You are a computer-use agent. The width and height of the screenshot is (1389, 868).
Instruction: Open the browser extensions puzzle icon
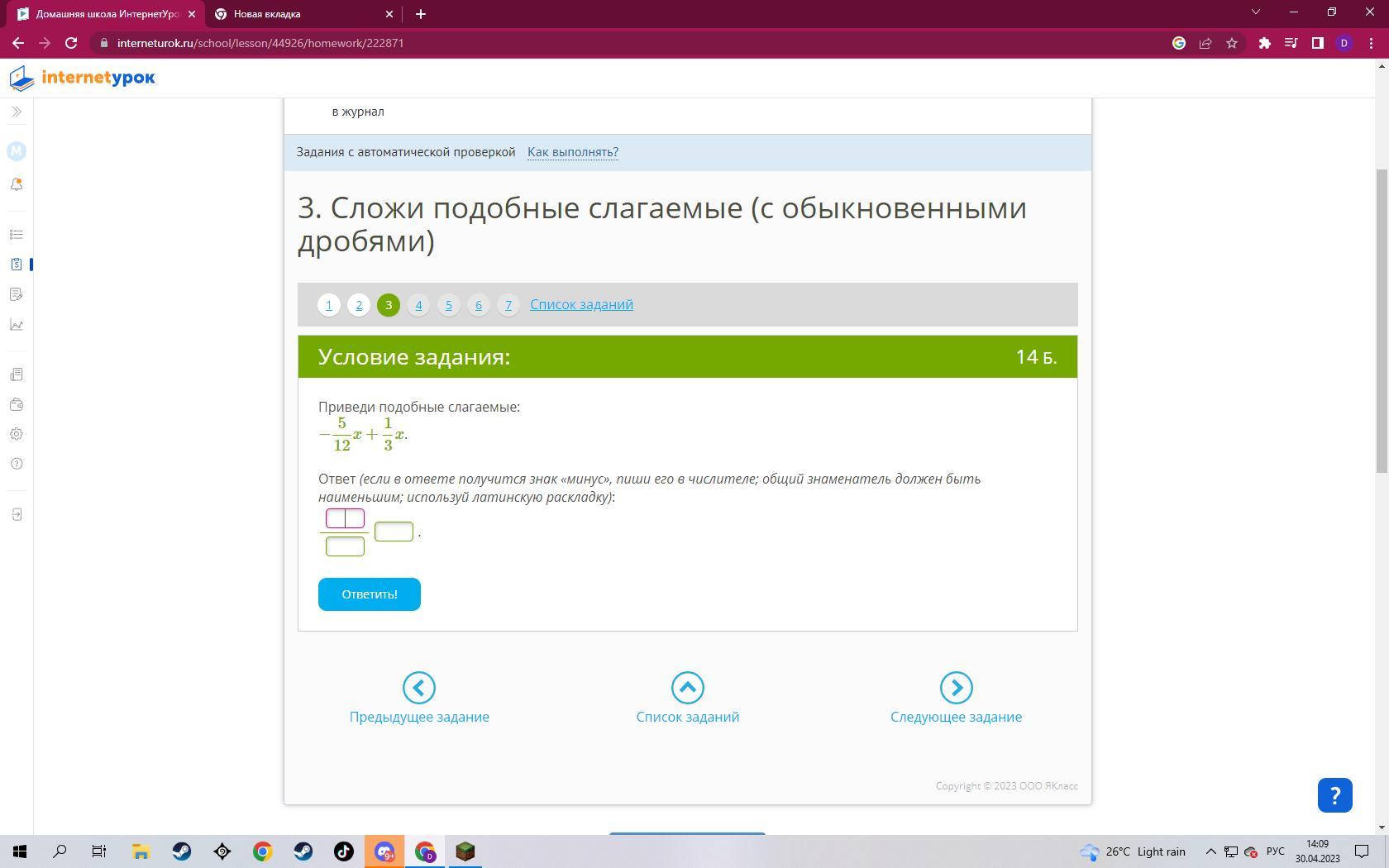point(1264,43)
